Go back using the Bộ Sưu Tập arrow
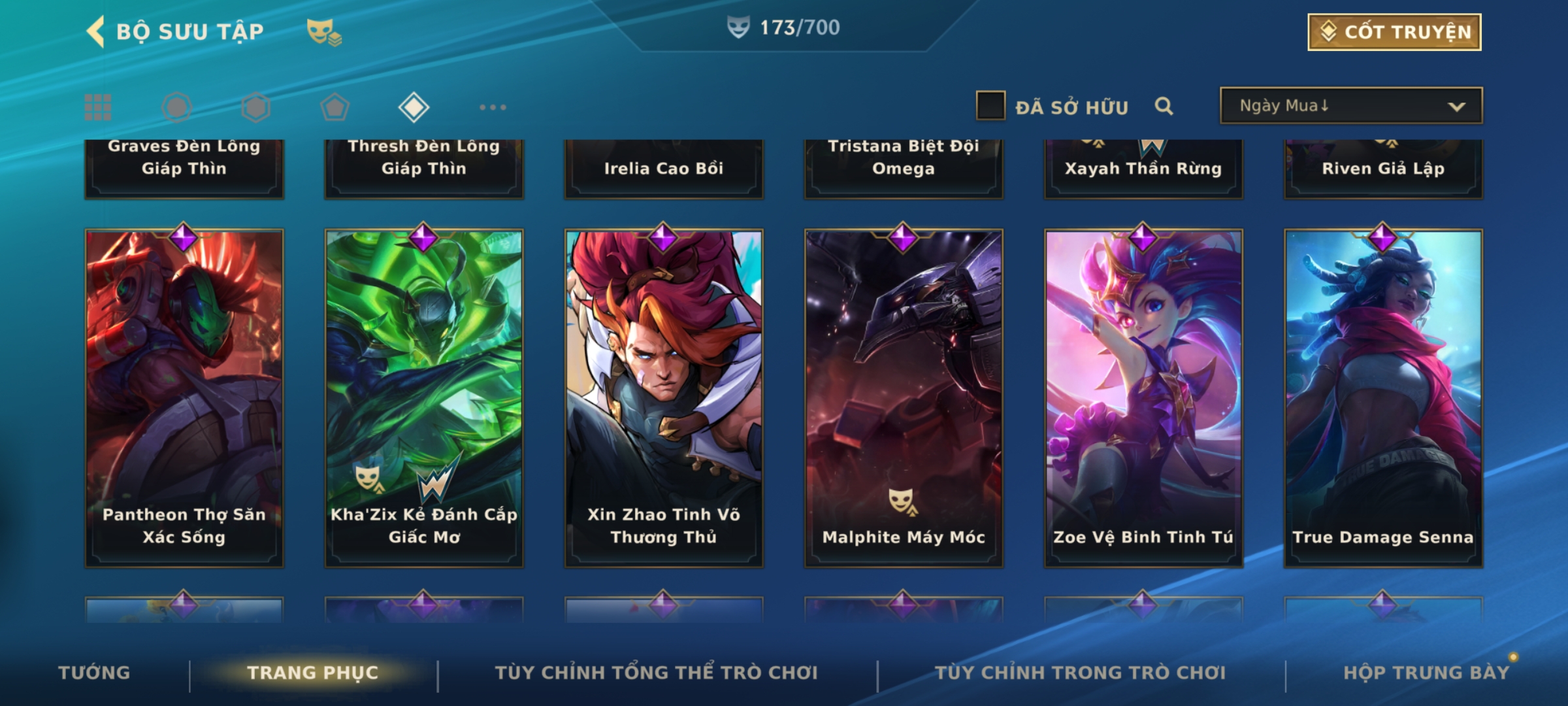 [95, 31]
